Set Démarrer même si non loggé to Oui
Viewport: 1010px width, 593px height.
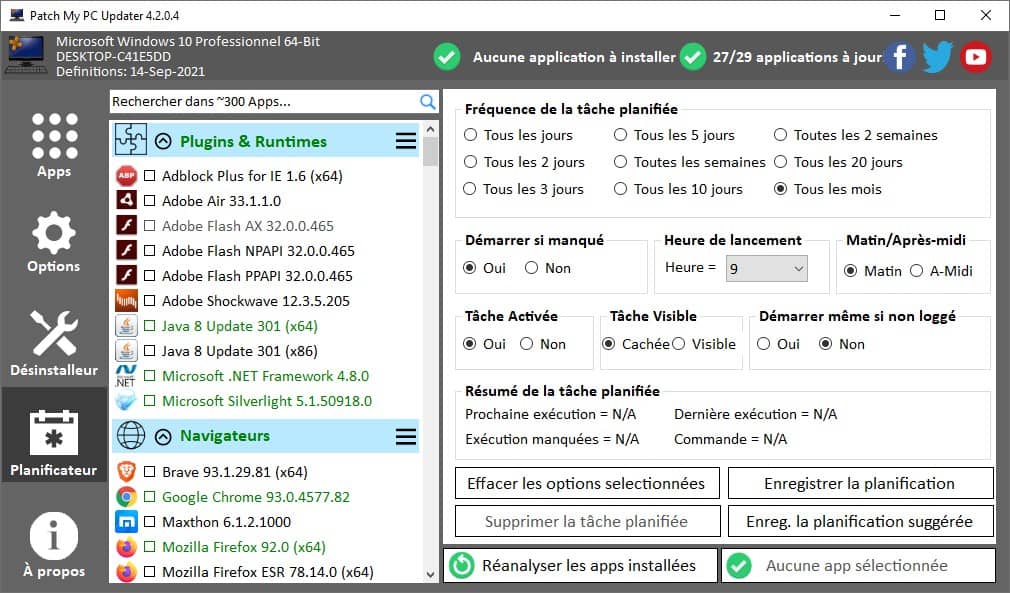[x=763, y=344]
